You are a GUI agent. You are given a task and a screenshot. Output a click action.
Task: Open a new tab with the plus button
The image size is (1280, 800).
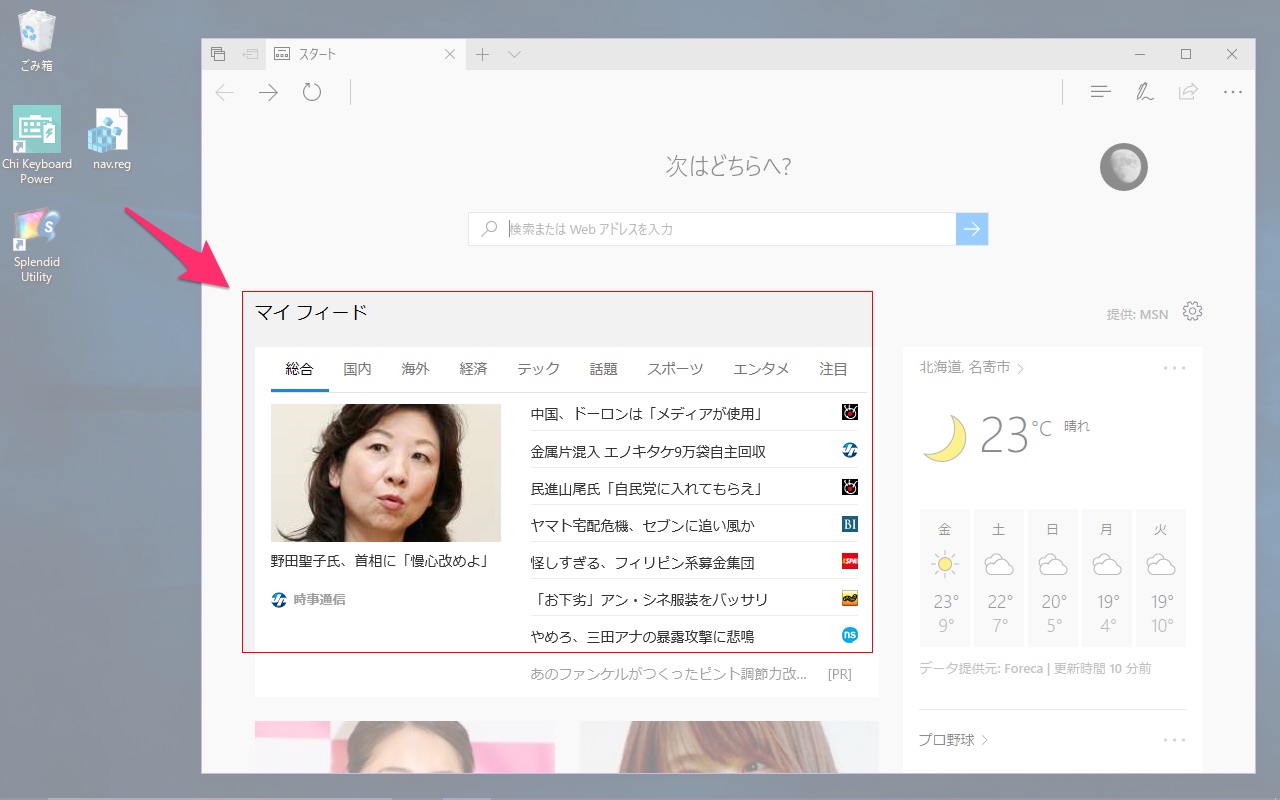tap(482, 54)
